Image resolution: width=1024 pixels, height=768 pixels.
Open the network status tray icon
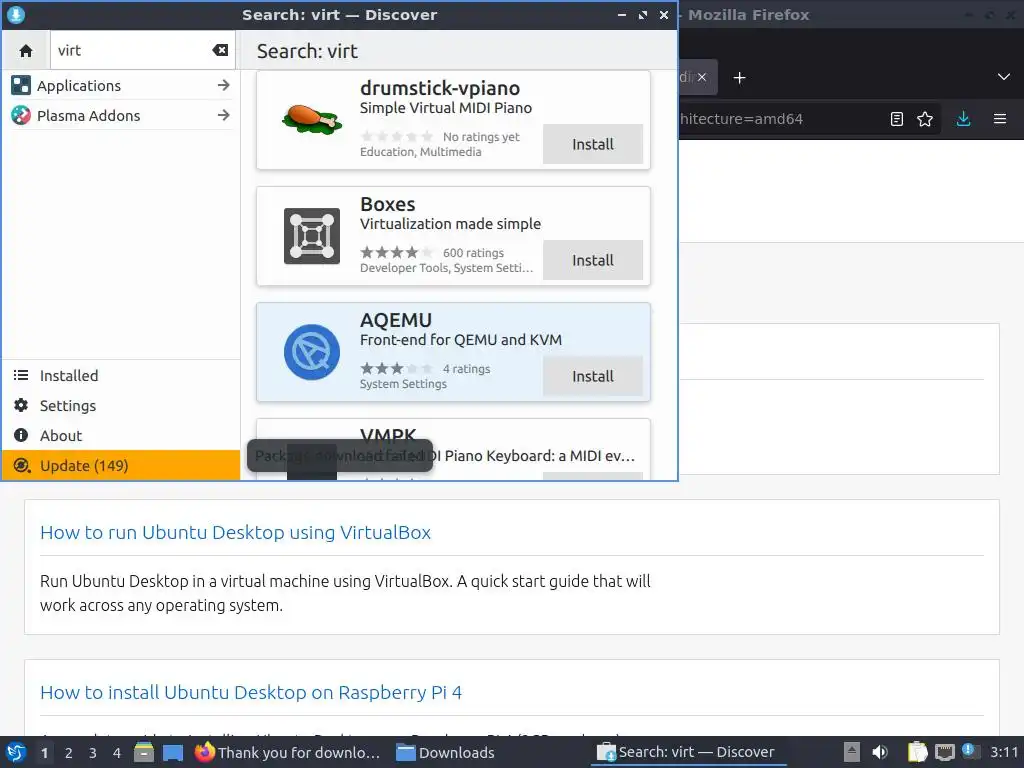(944, 752)
